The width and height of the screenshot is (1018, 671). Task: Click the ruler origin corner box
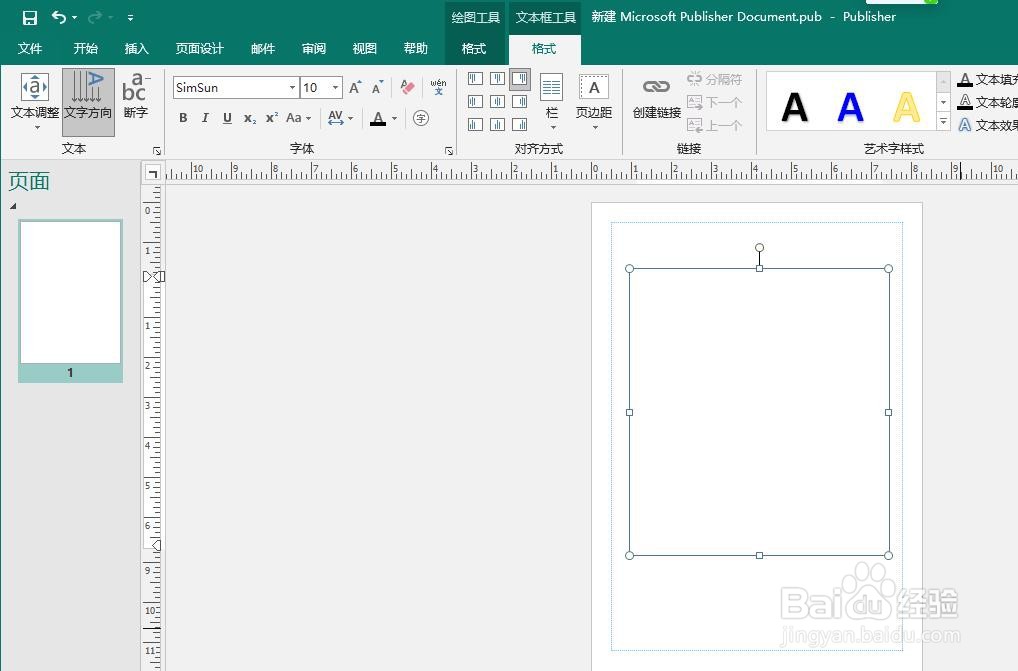[152, 173]
